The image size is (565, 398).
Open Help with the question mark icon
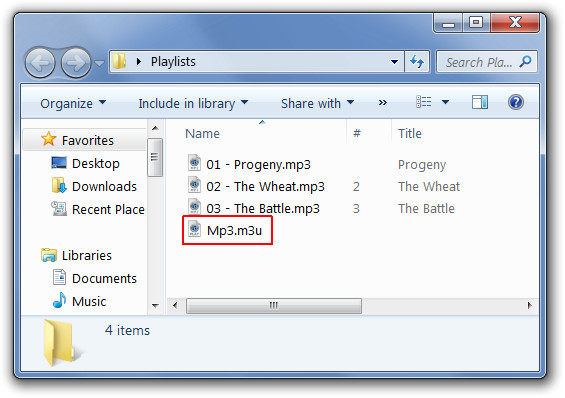pos(516,102)
